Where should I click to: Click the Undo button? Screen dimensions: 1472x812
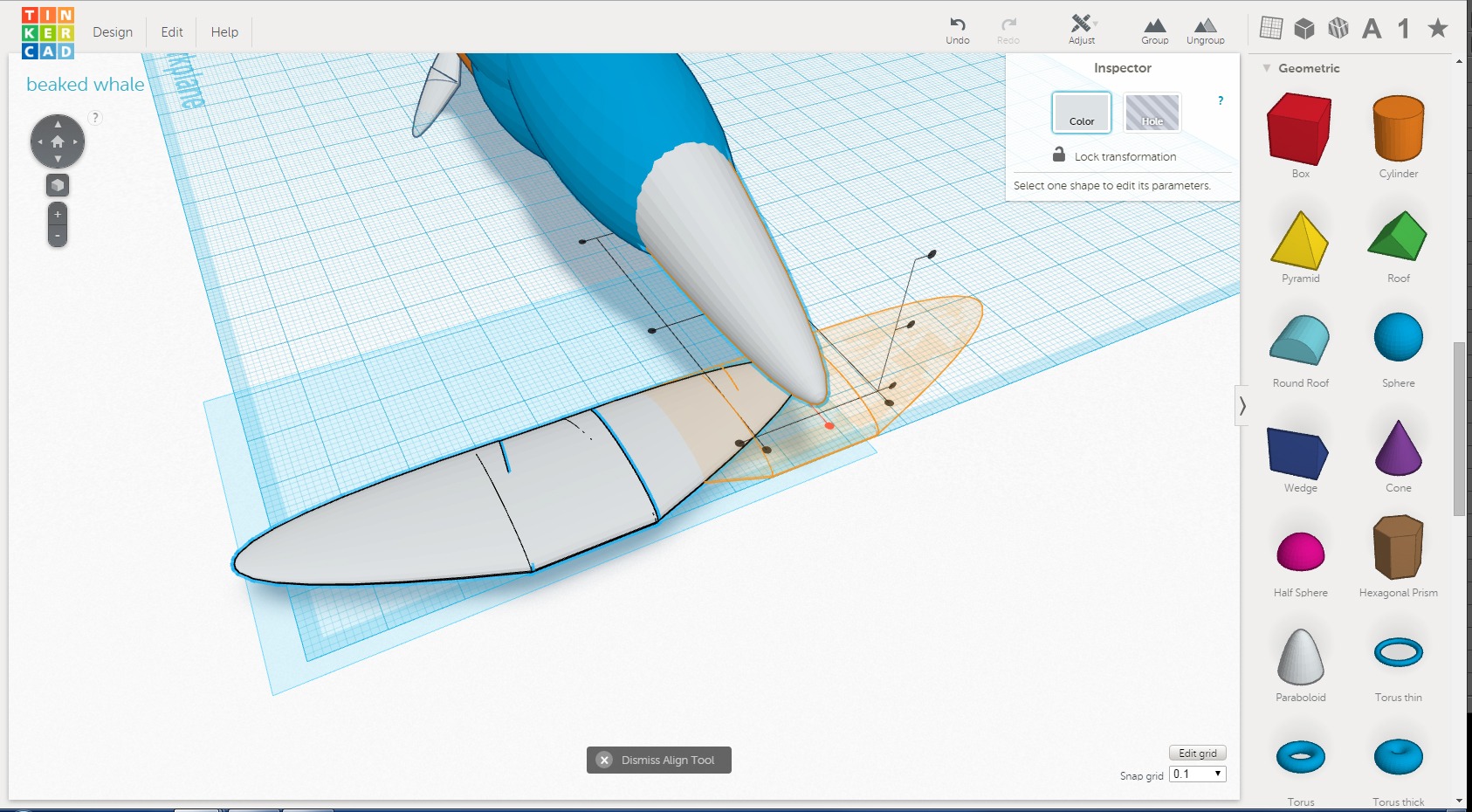(x=958, y=31)
